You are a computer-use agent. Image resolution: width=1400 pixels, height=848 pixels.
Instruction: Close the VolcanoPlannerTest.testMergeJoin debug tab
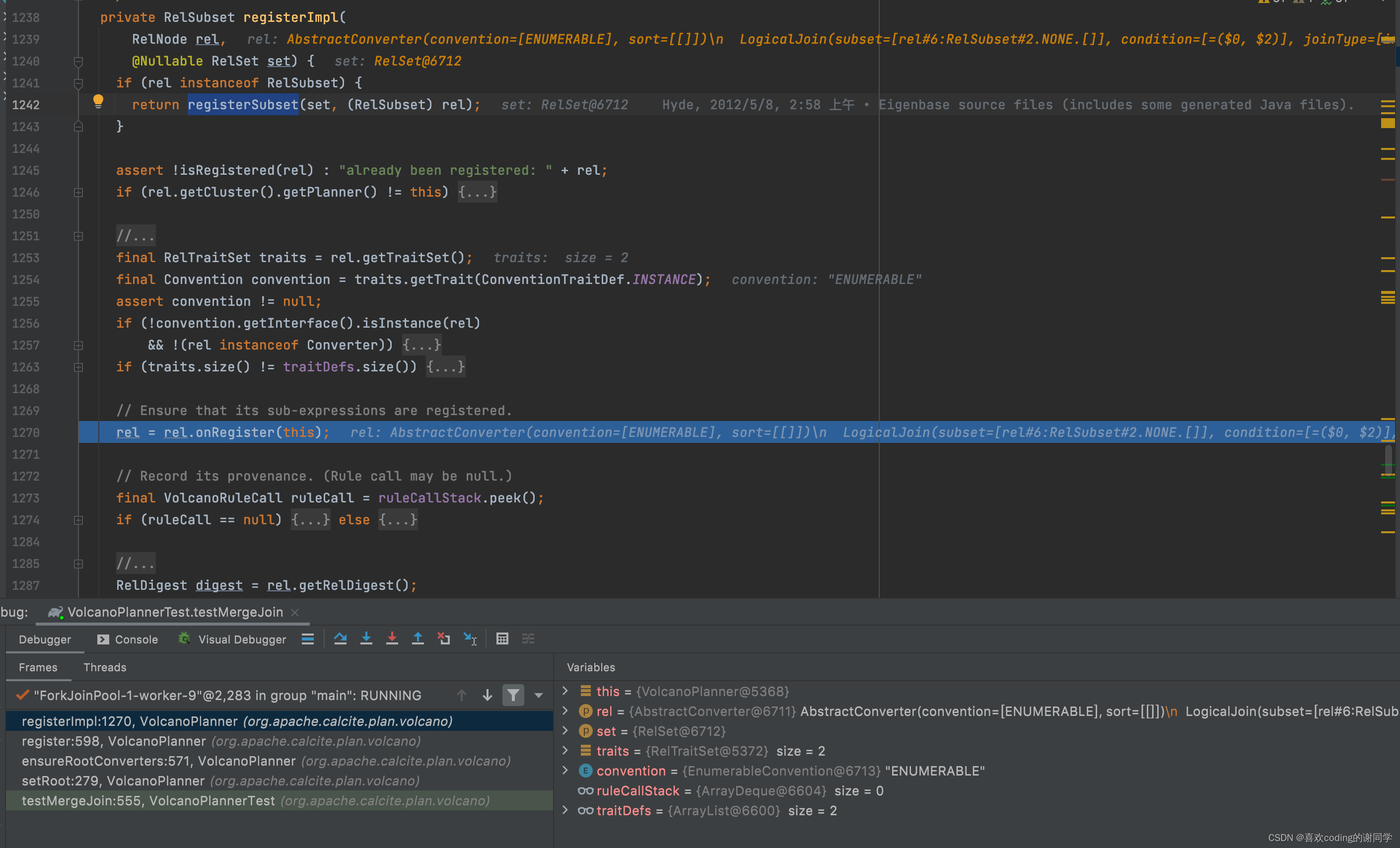click(x=295, y=612)
